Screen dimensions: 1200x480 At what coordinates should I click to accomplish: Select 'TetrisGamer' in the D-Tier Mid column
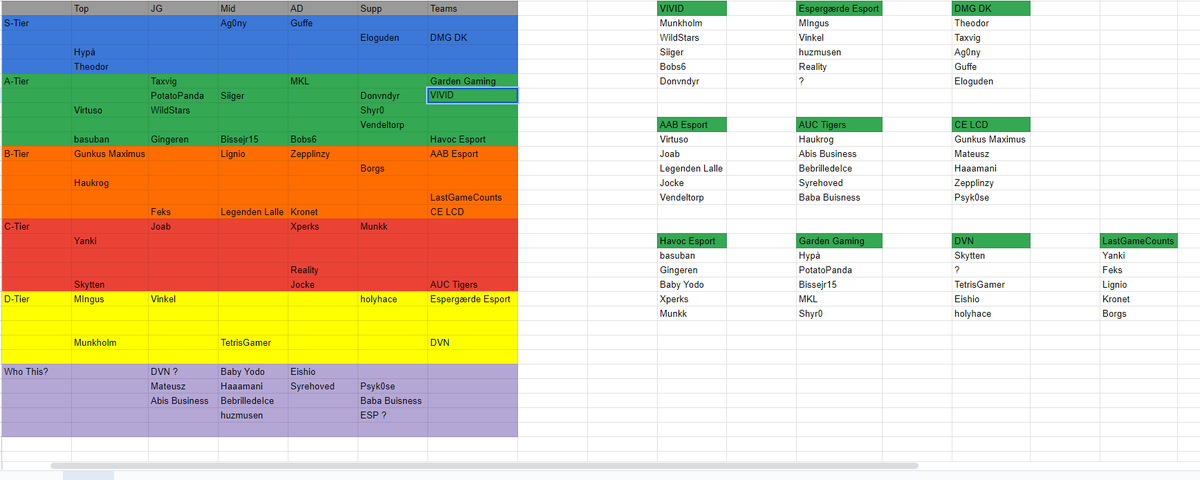tap(252, 343)
